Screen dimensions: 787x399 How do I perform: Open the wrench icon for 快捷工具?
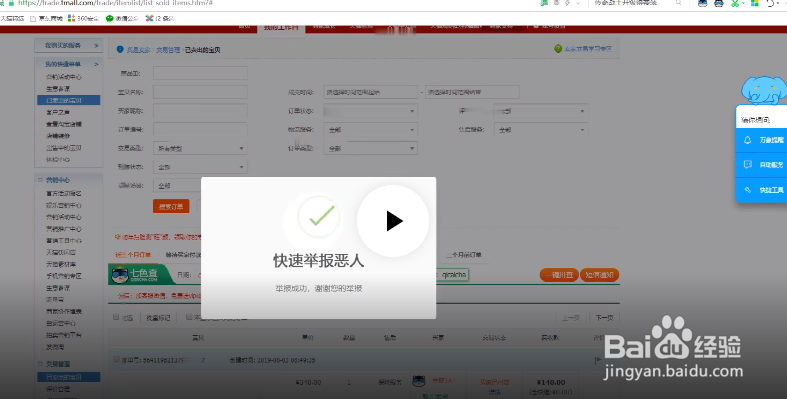[x=747, y=190]
